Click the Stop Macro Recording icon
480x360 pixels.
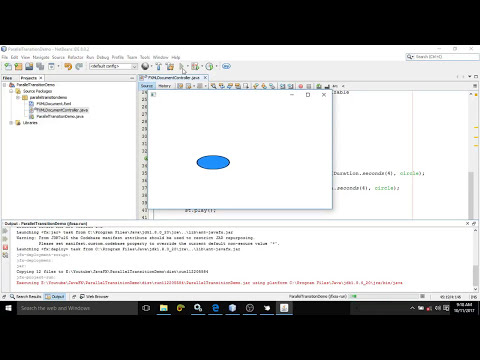click(309, 86)
